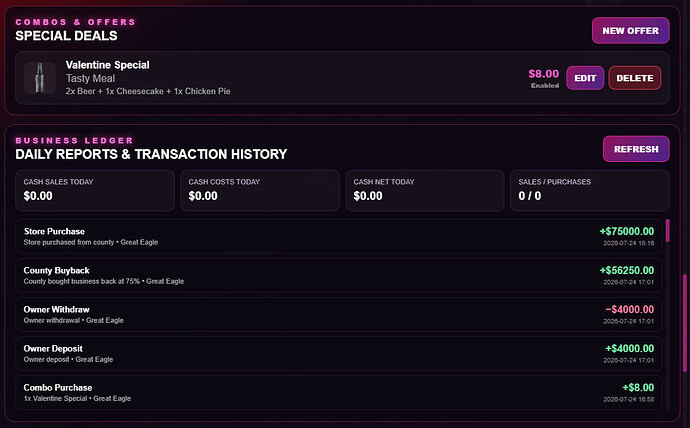The width and height of the screenshot is (690, 428).
Task: Click the transaction list scrollbar thumb
Action: click(x=668, y=230)
